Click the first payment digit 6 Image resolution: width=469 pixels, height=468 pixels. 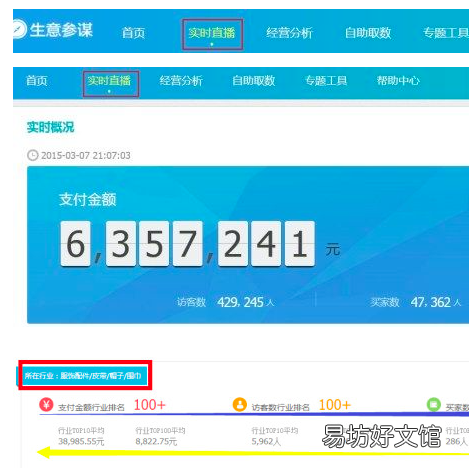coord(76,244)
